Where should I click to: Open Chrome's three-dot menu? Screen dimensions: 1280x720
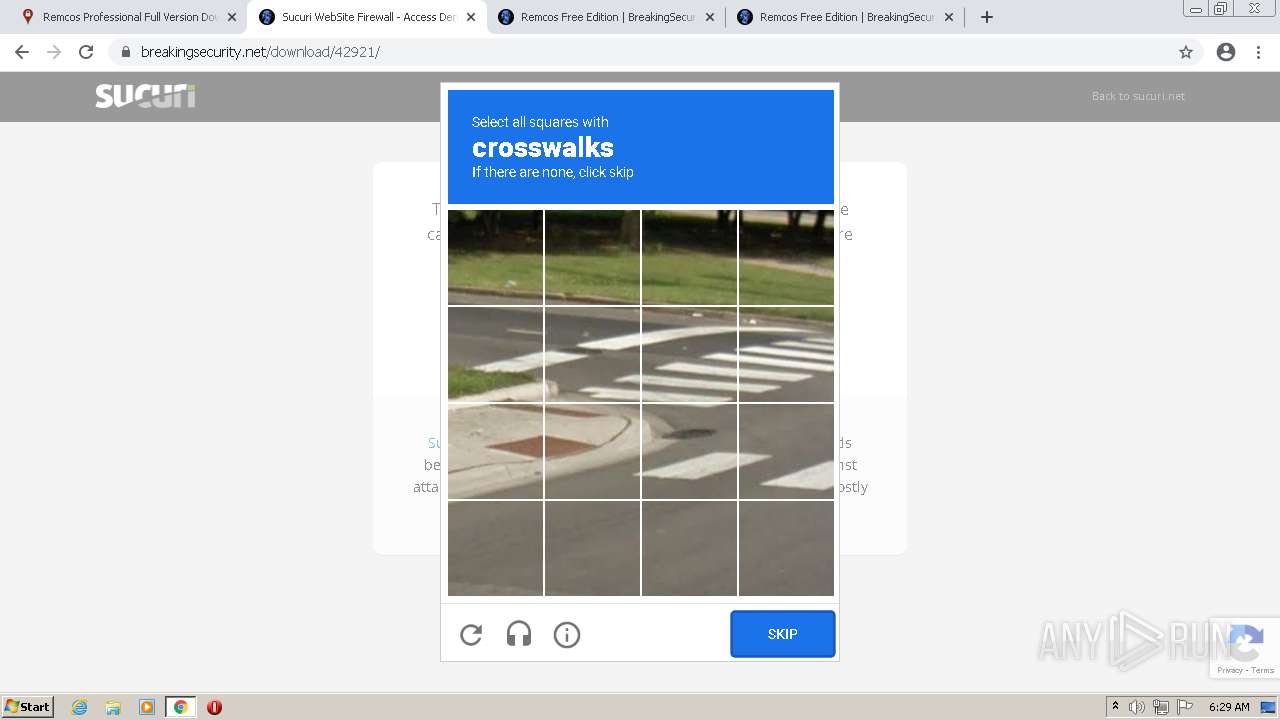pos(1259,52)
